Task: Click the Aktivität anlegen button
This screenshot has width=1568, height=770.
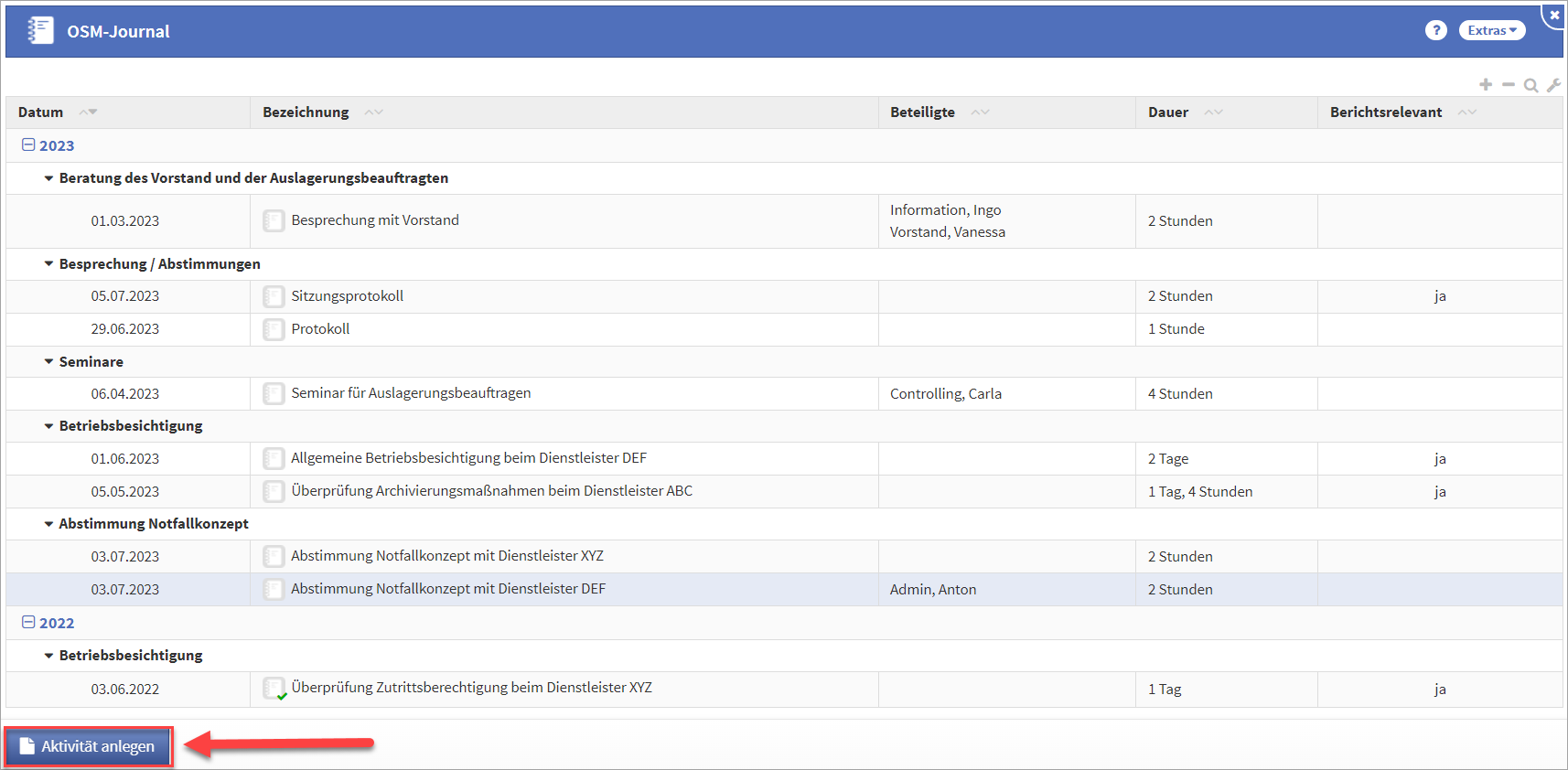Action: 88,746
